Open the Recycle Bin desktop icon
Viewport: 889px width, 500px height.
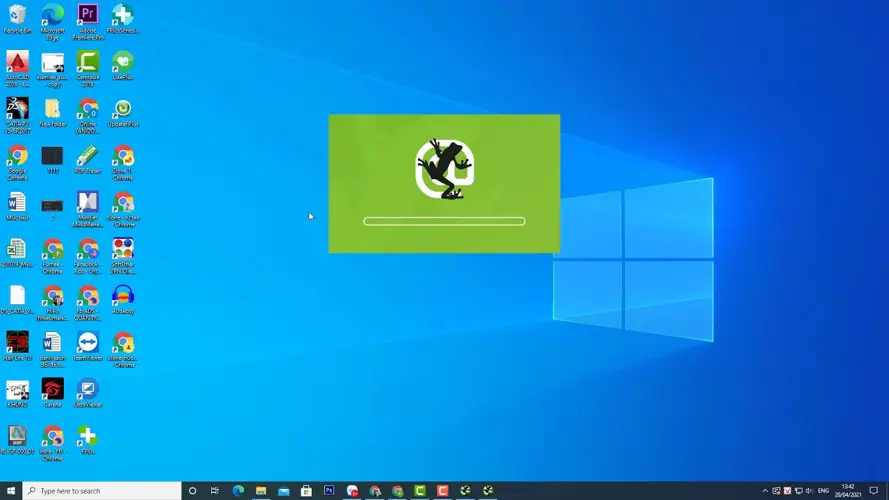(17, 19)
